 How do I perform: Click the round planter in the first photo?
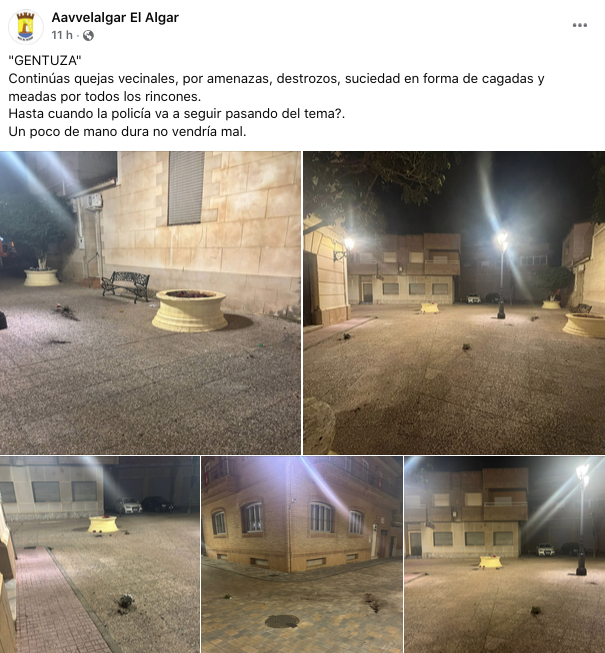[x=189, y=311]
